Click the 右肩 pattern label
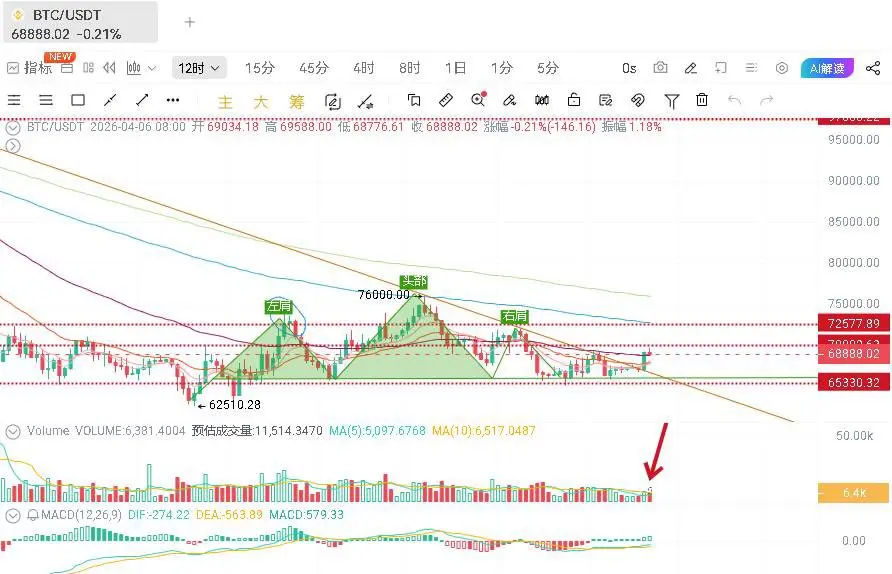 coord(515,316)
